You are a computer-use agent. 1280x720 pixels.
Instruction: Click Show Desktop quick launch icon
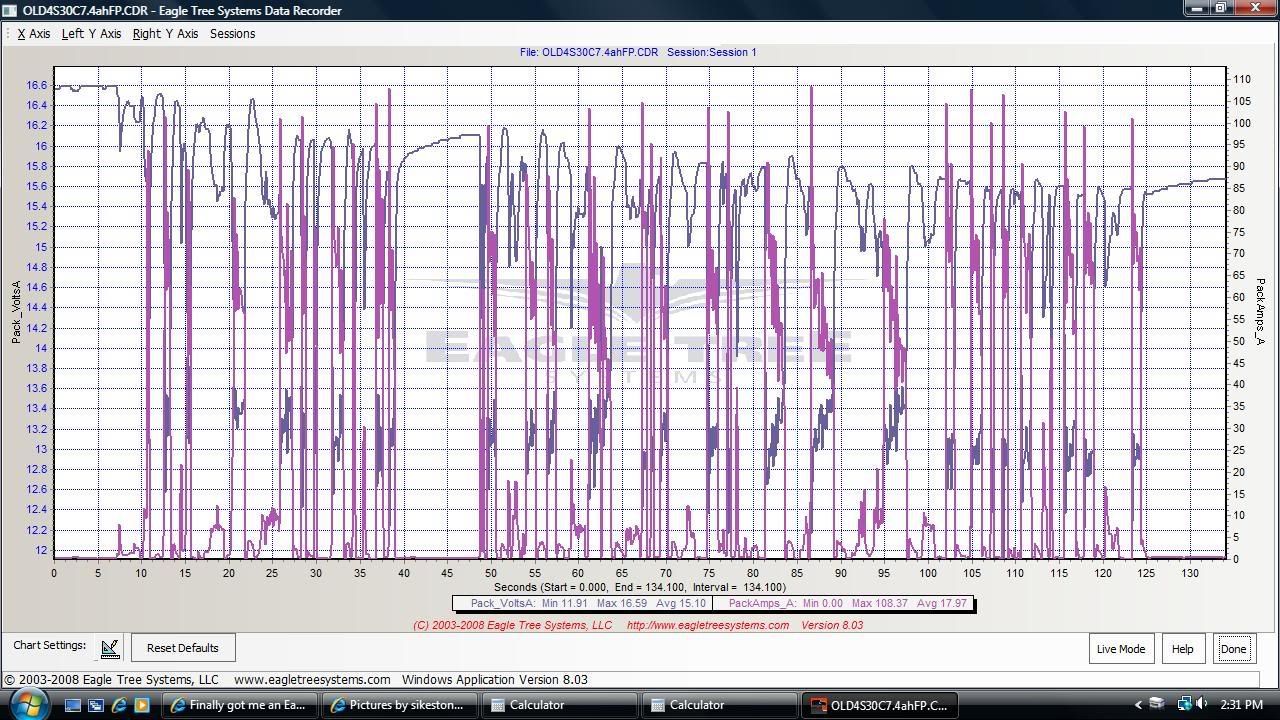pos(73,705)
